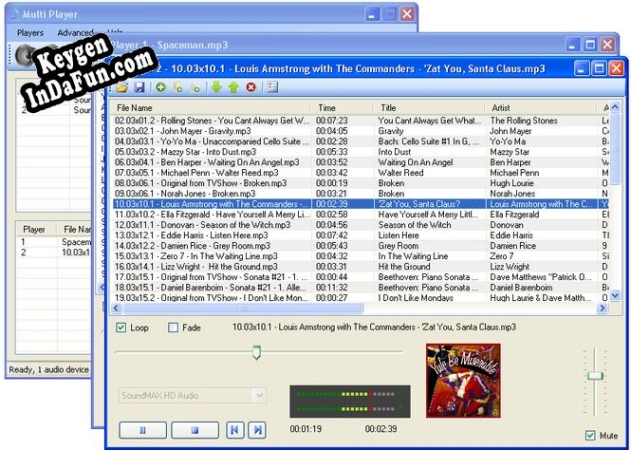Open the Advanced menu in Multi Player

[x=75, y=33]
